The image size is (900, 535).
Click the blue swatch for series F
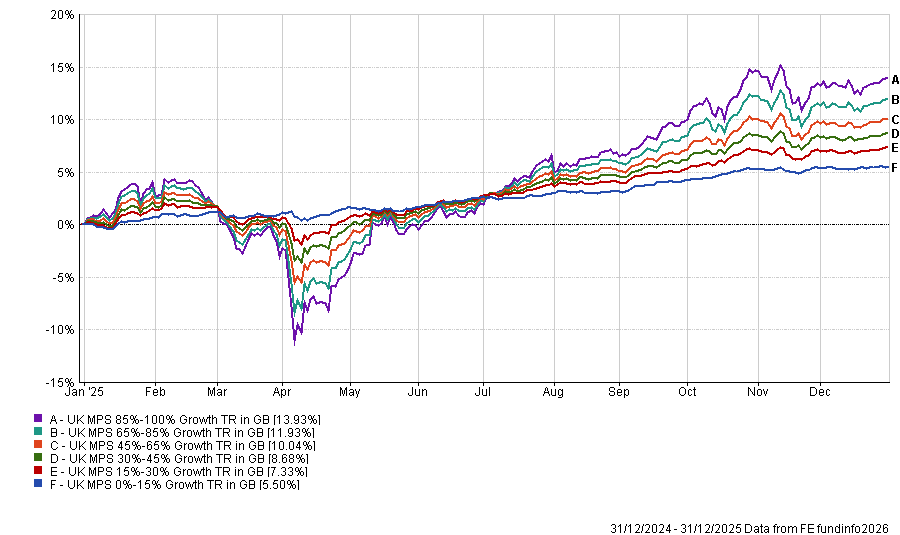point(38,484)
